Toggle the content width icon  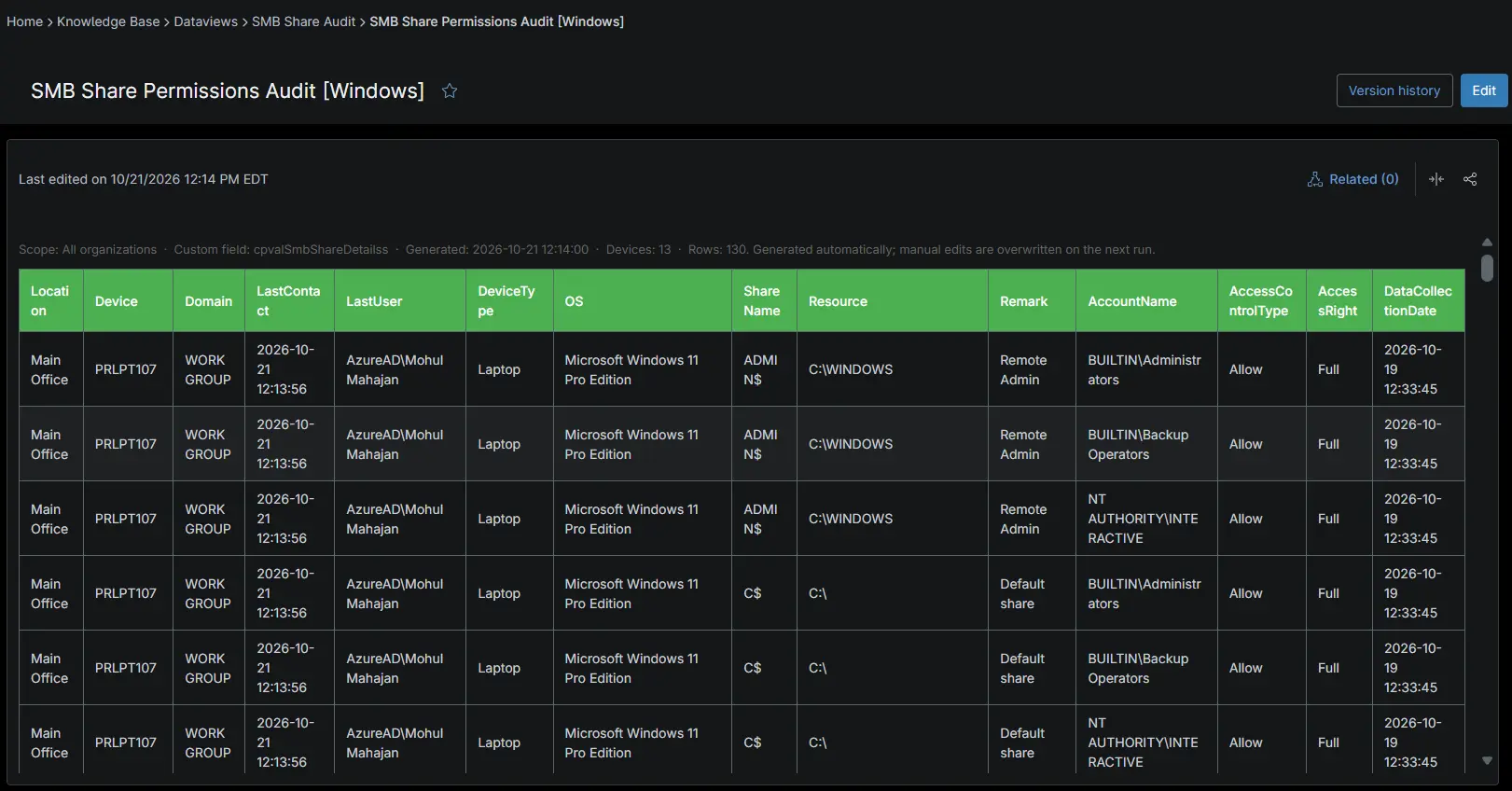point(1436,179)
